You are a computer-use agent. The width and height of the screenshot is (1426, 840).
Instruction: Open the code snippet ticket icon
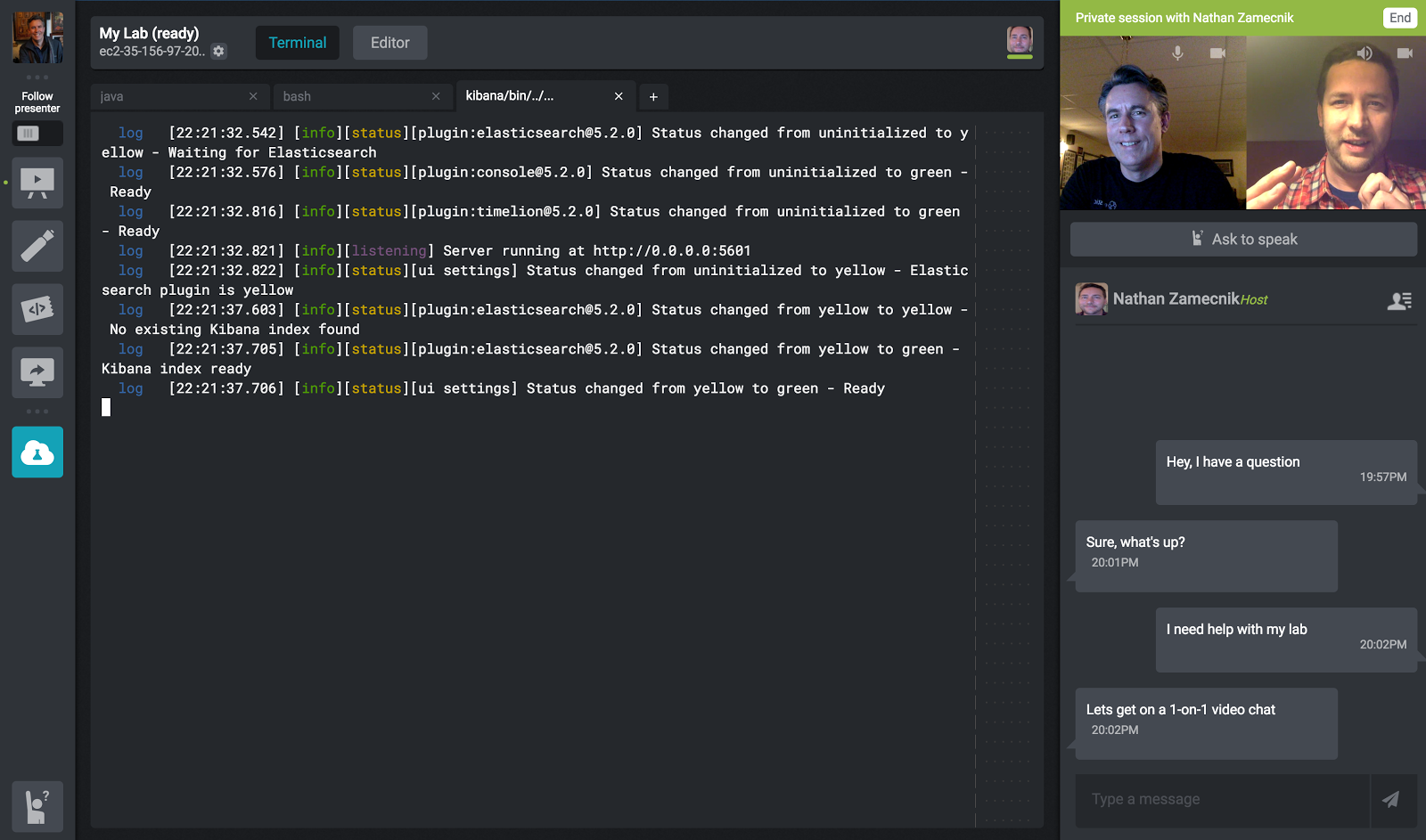click(37, 309)
